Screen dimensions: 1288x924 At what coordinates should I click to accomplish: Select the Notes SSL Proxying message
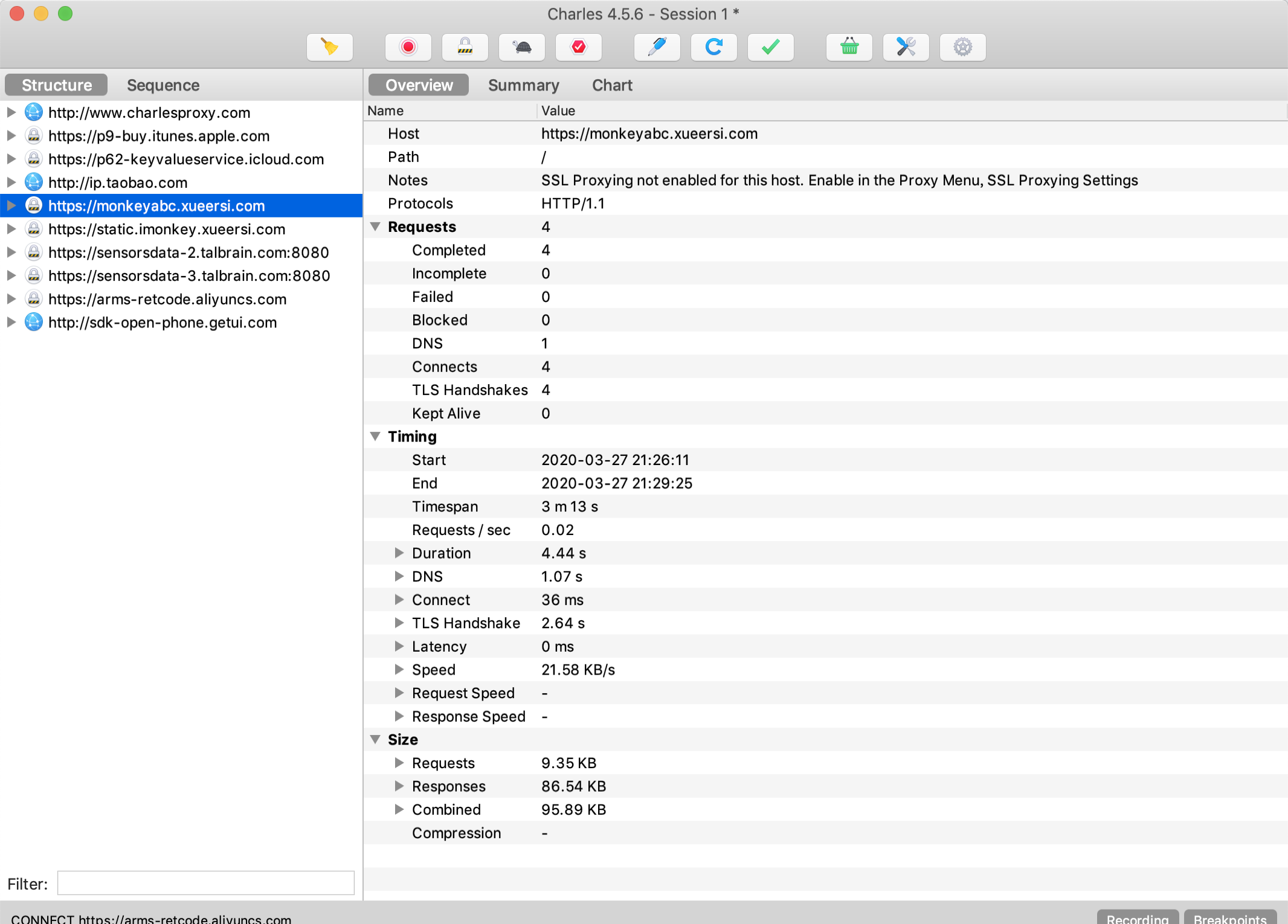pos(839,180)
